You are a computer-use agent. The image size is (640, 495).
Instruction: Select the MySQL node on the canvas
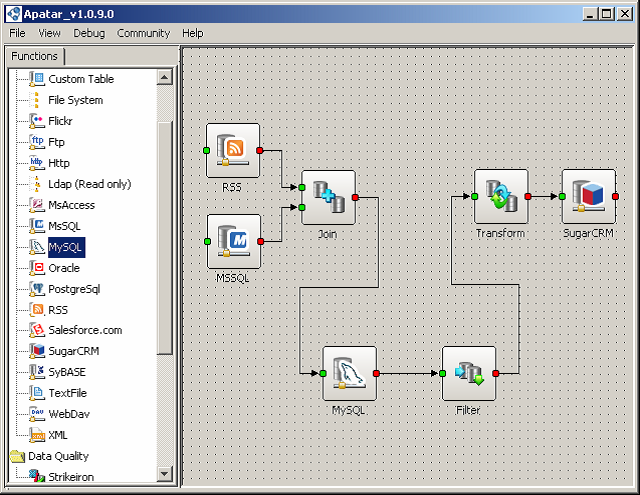(350, 373)
